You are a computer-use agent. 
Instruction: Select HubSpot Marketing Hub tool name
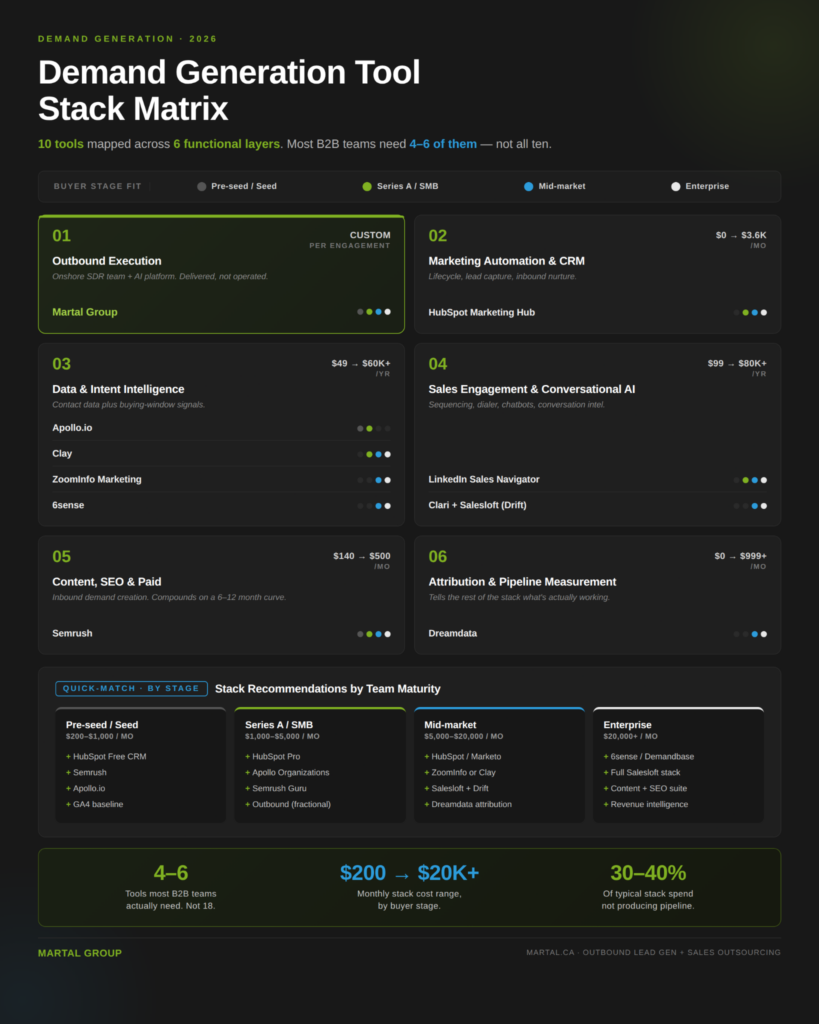click(481, 312)
